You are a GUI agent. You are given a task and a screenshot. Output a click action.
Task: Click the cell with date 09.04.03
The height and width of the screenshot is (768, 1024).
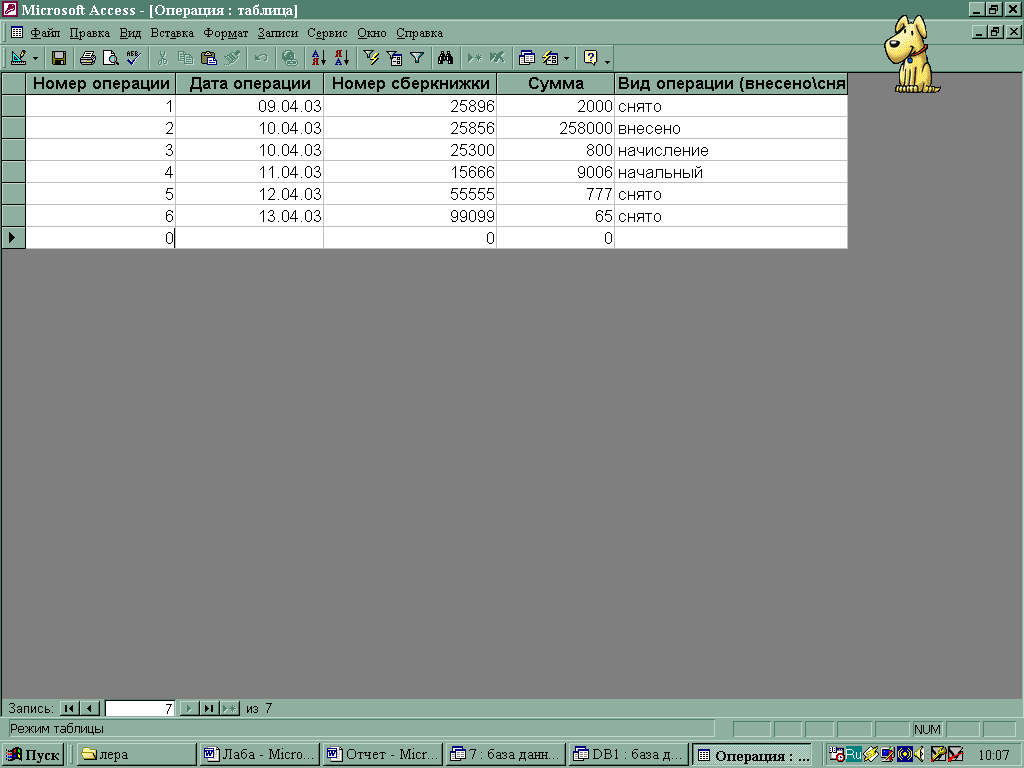249,106
